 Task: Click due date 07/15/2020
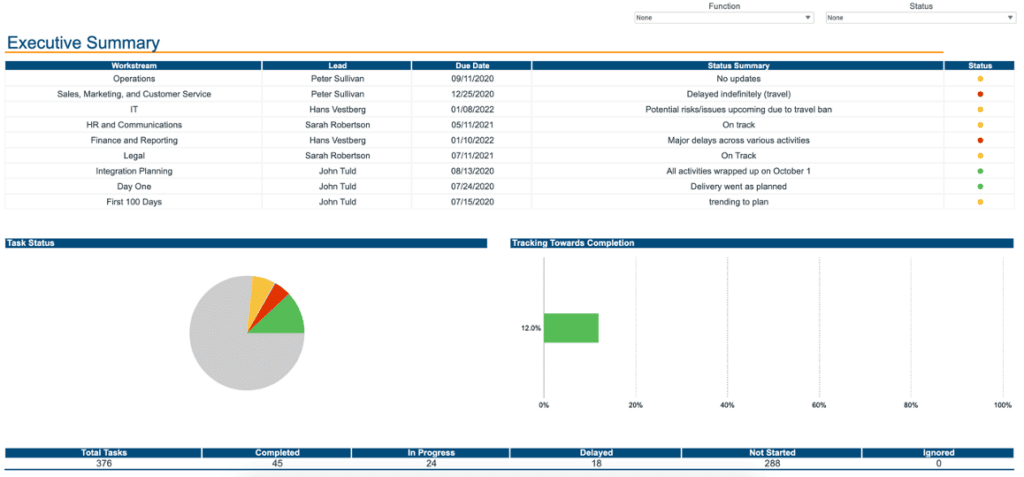[472, 202]
